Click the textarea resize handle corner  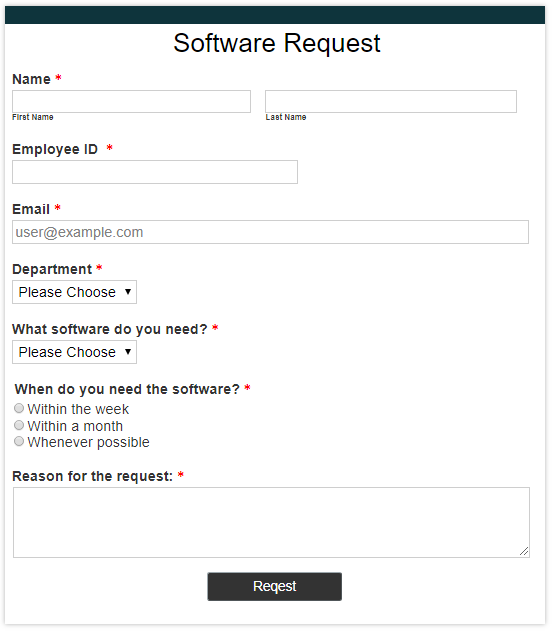pyautogui.click(x=524, y=551)
